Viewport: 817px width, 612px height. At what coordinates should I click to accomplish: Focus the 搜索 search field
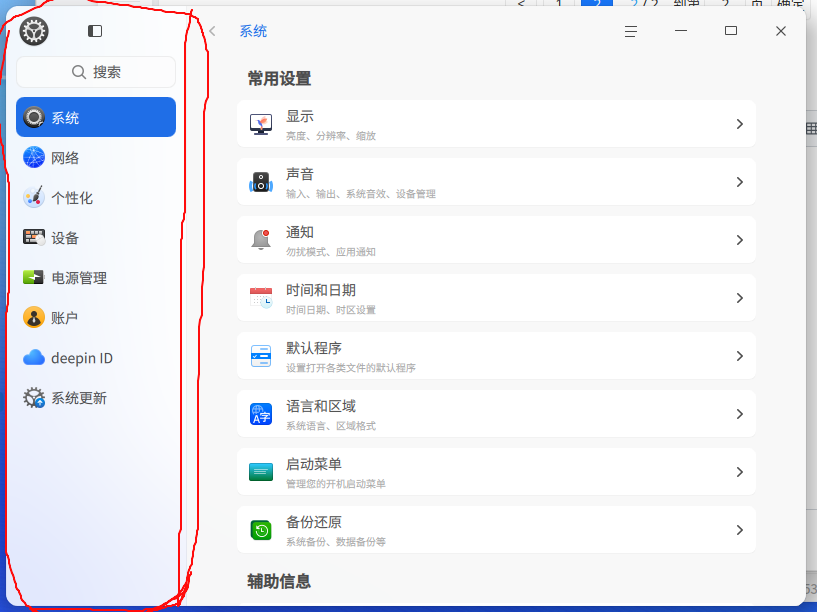point(96,72)
